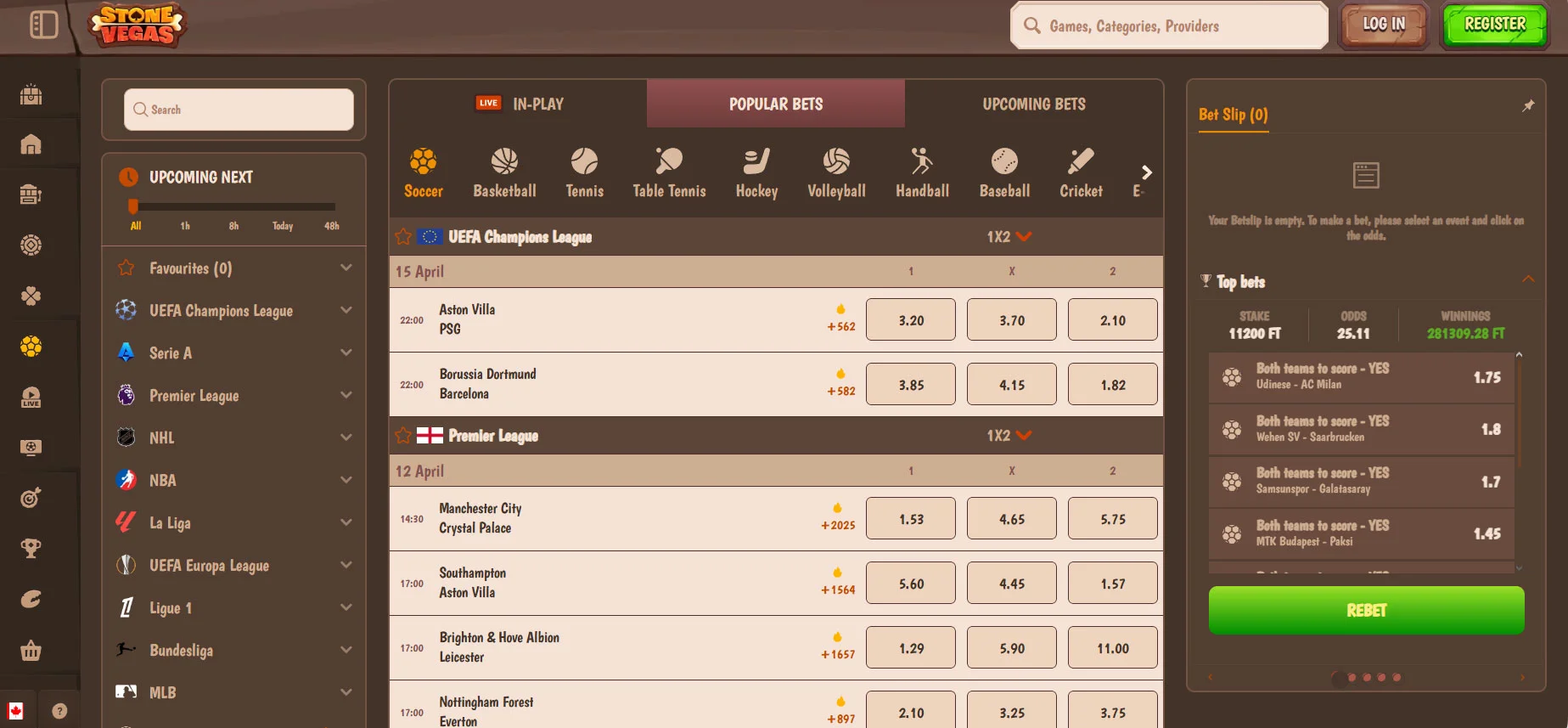Open 1X2 market dropdown for Champions League
This screenshot has height=728, width=1568.
(x=1009, y=237)
